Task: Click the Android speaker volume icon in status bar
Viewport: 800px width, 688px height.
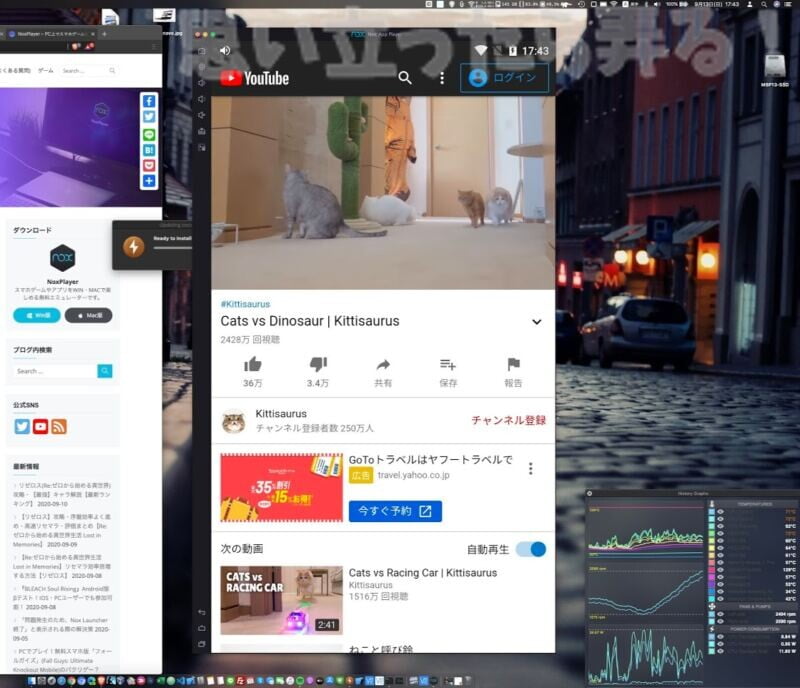Action: pyautogui.click(x=225, y=51)
